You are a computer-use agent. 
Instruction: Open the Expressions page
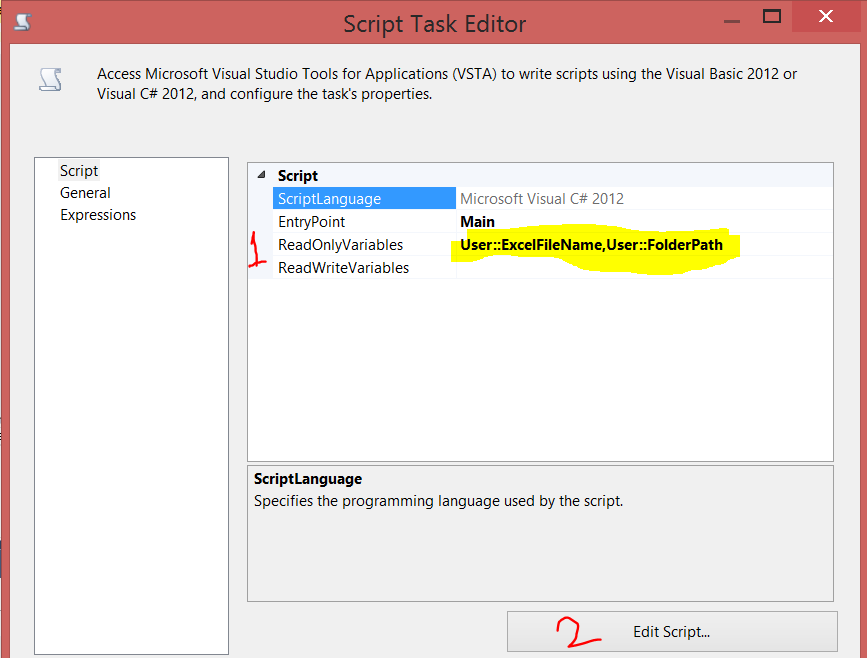tap(98, 214)
